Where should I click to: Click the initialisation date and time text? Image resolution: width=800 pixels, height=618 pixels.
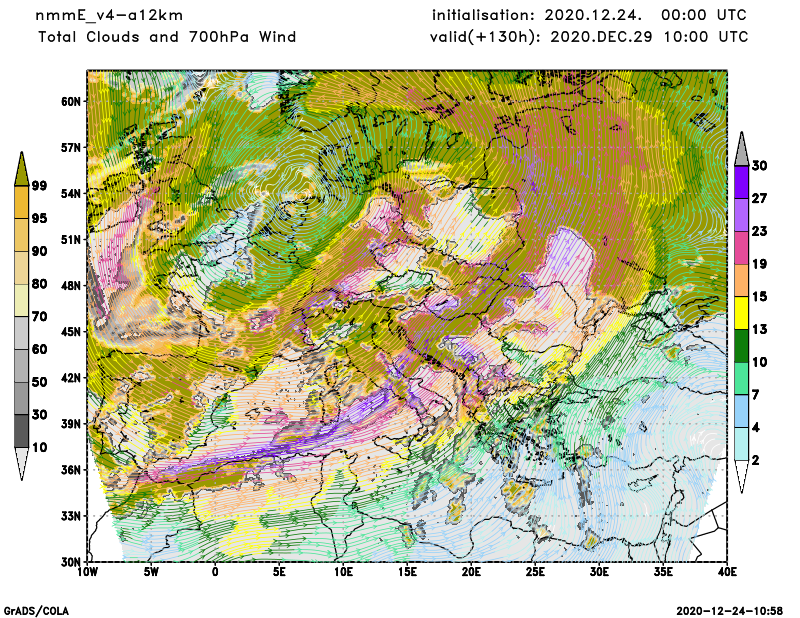[589, 16]
